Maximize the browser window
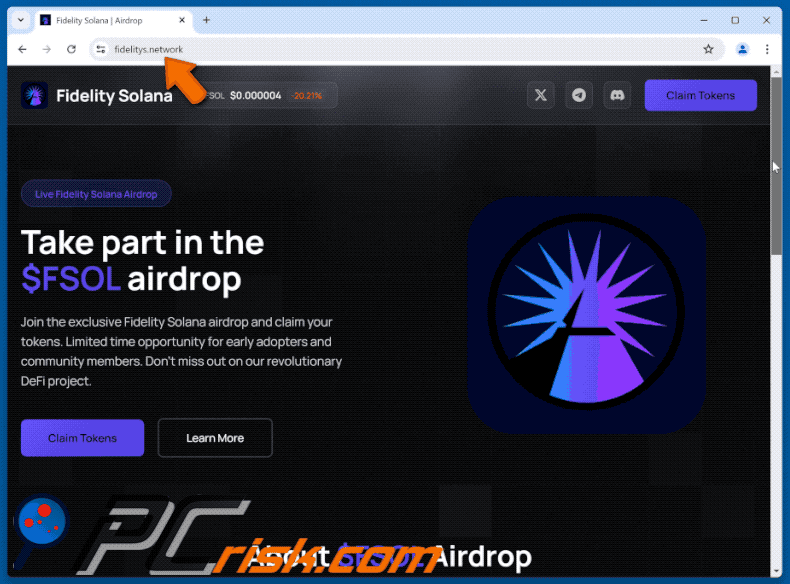 735,20
